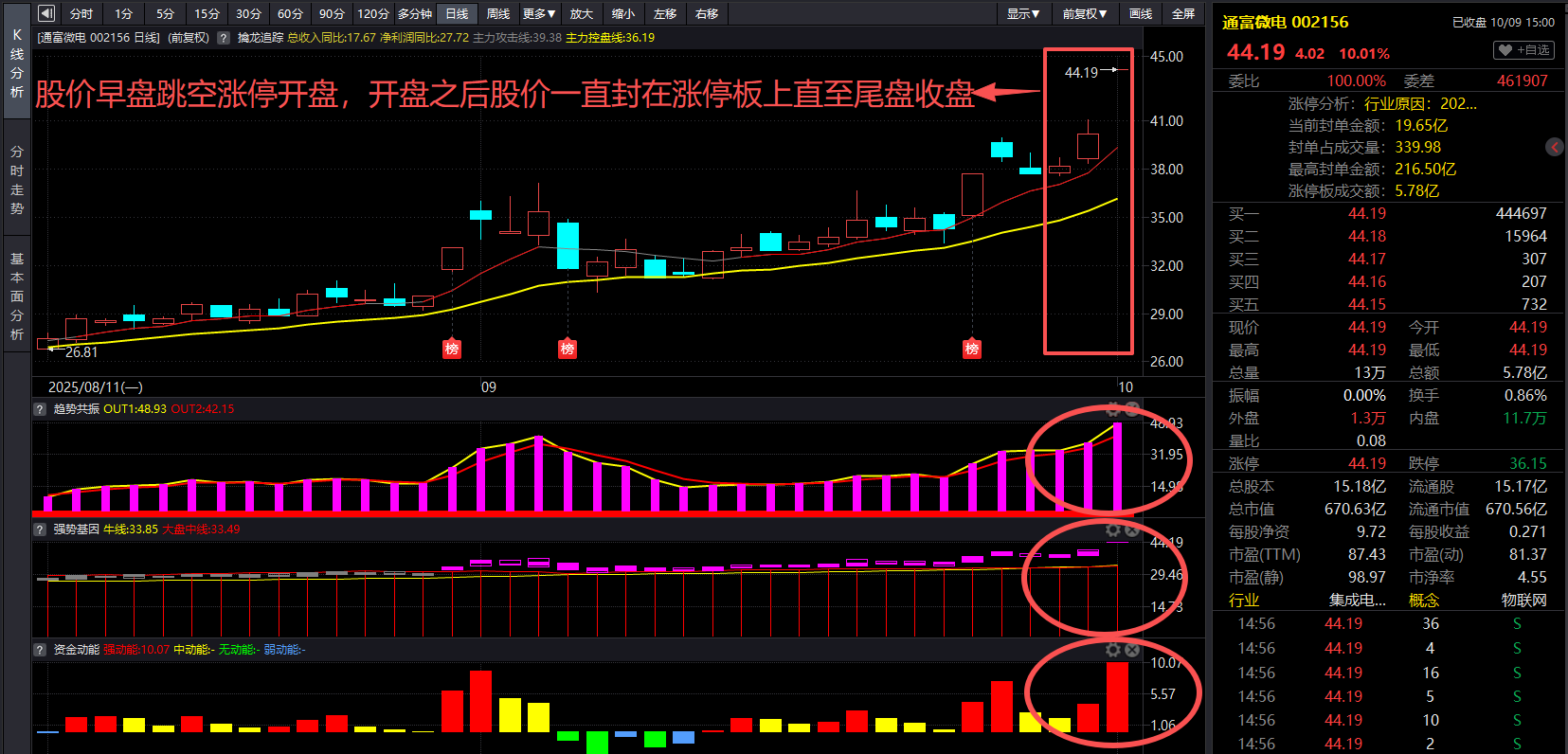Image resolution: width=1568 pixels, height=754 pixels.
Task: Select the 买五 order row 732
Action: (x=1388, y=304)
